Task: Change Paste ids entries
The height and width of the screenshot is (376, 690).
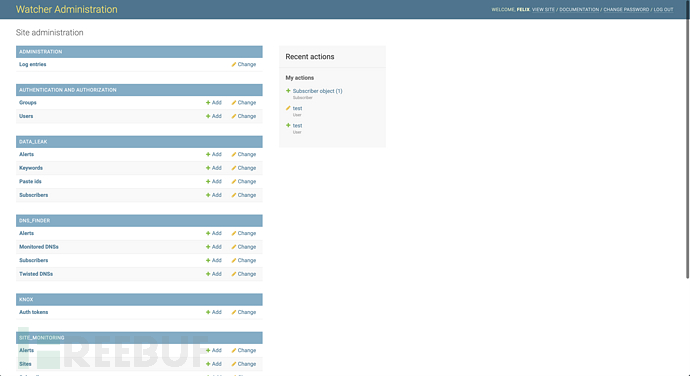Action: (244, 181)
